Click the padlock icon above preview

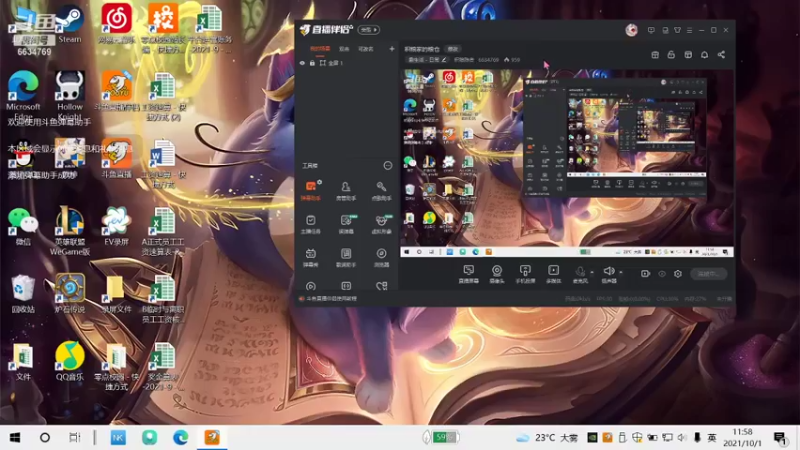point(671,55)
